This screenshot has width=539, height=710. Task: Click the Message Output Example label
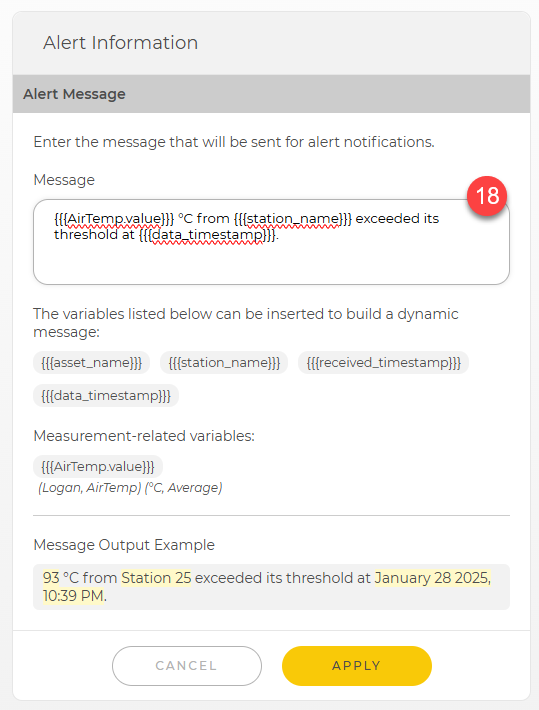[x=124, y=545]
